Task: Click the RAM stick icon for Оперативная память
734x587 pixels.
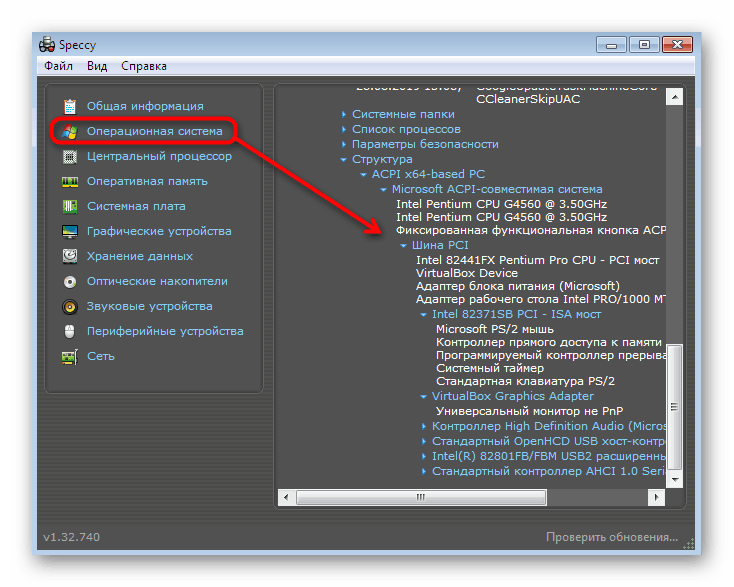Action: click(70, 182)
